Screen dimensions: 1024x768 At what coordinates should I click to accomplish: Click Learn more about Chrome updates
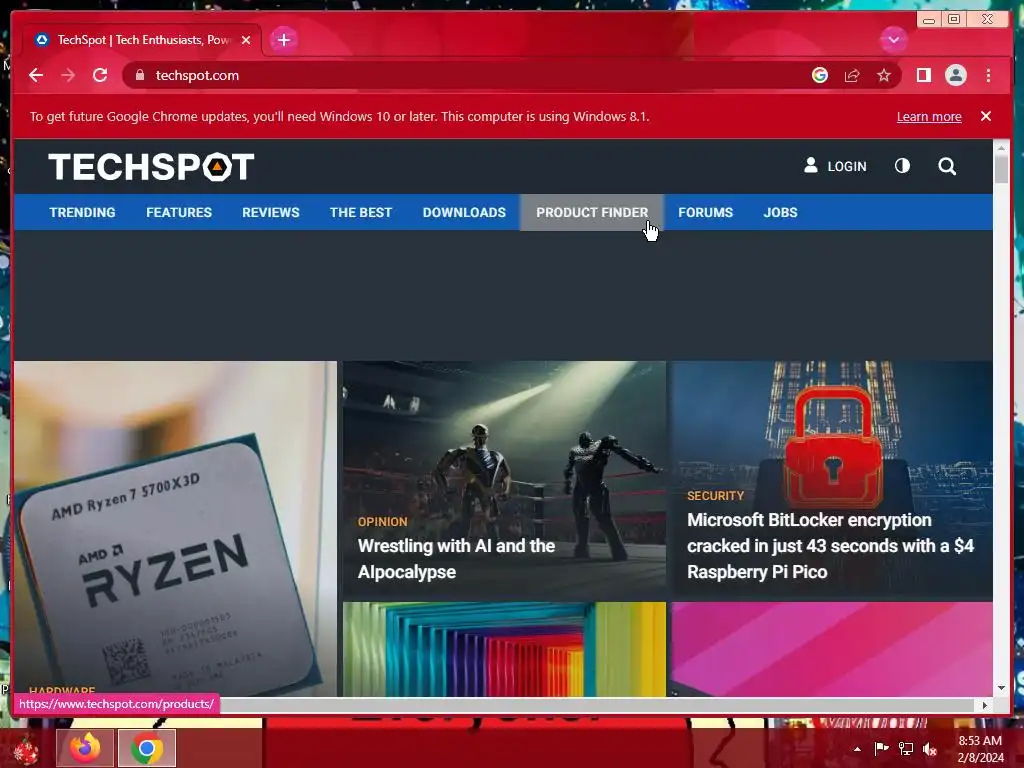click(929, 116)
